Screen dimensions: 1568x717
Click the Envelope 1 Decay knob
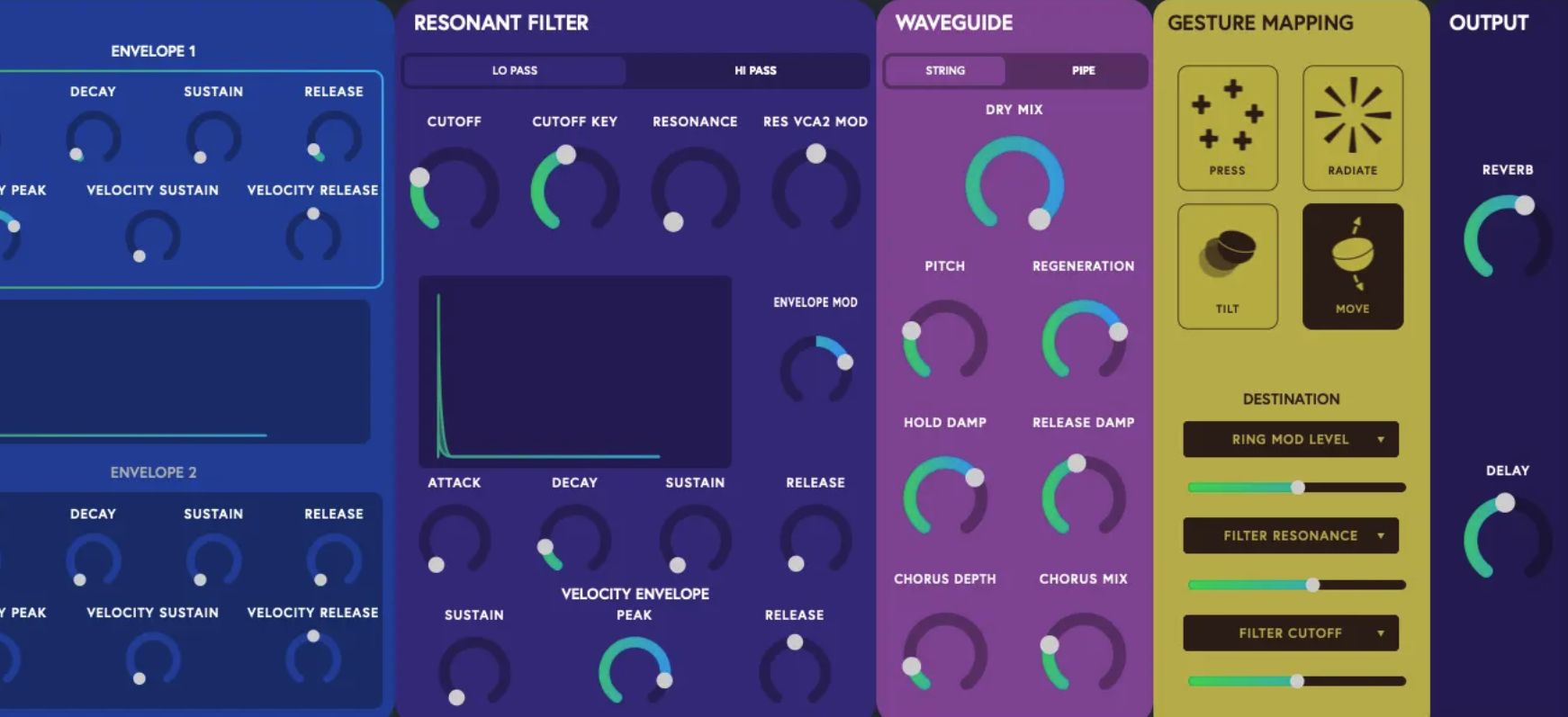(x=93, y=138)
